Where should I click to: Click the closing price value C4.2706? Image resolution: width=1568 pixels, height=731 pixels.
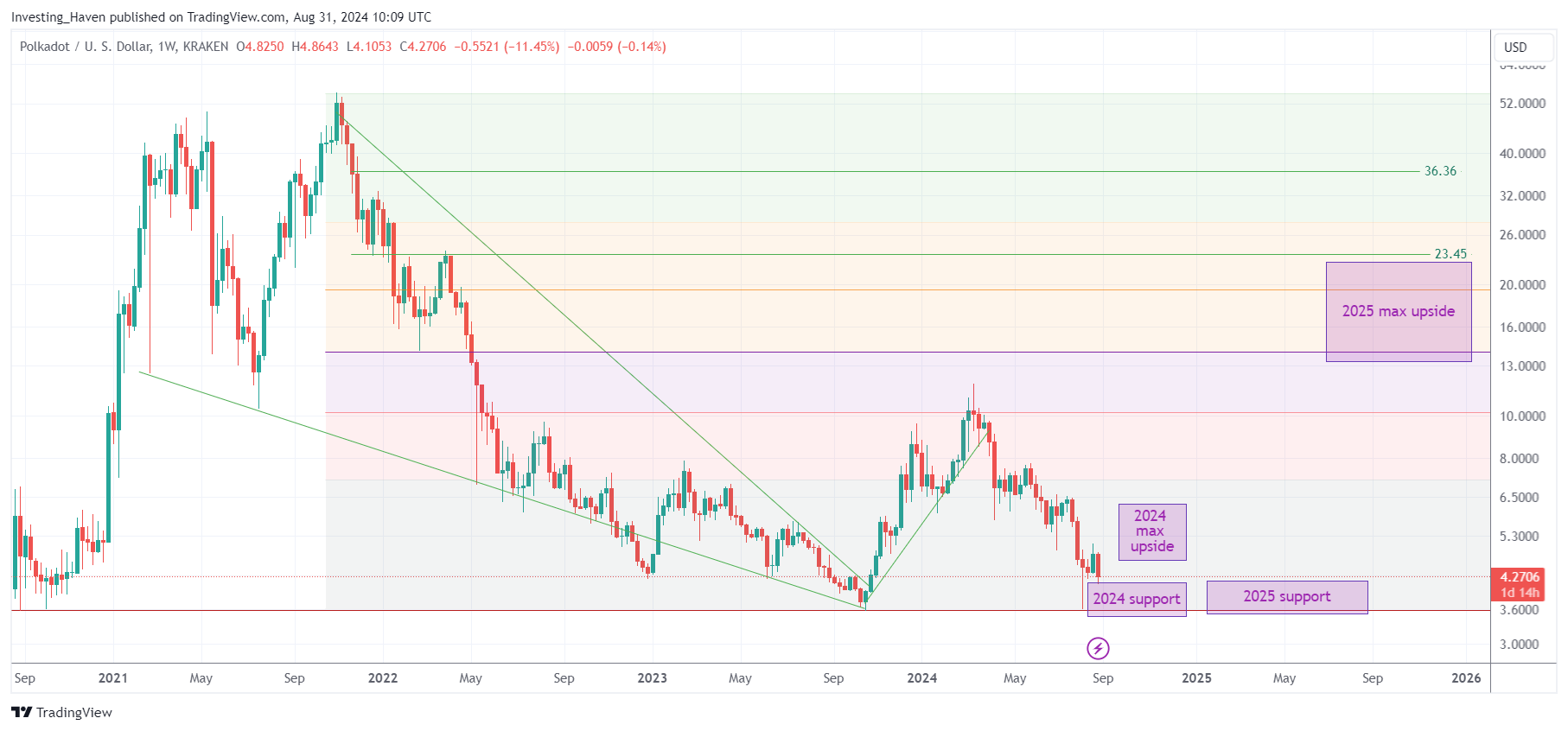tap(423, 47)
